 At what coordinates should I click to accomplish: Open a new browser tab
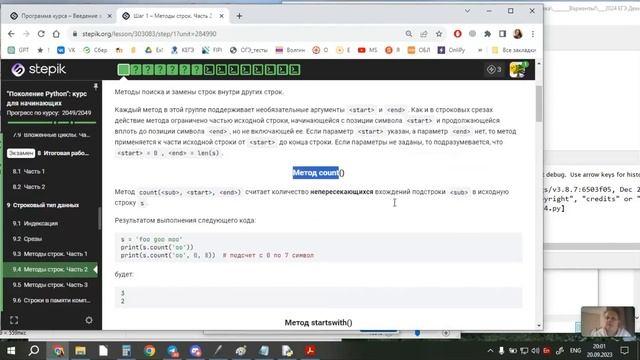[x=239, y=16]
